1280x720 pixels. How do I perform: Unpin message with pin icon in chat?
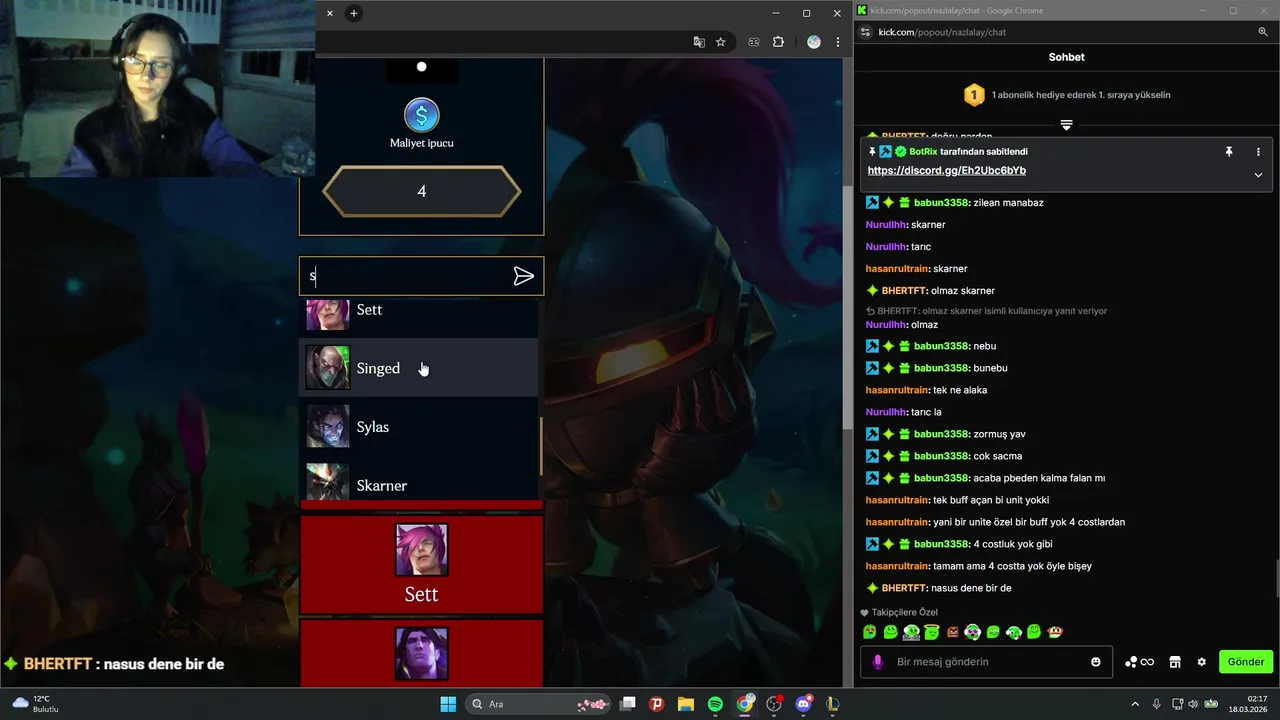click(1228, 152)
